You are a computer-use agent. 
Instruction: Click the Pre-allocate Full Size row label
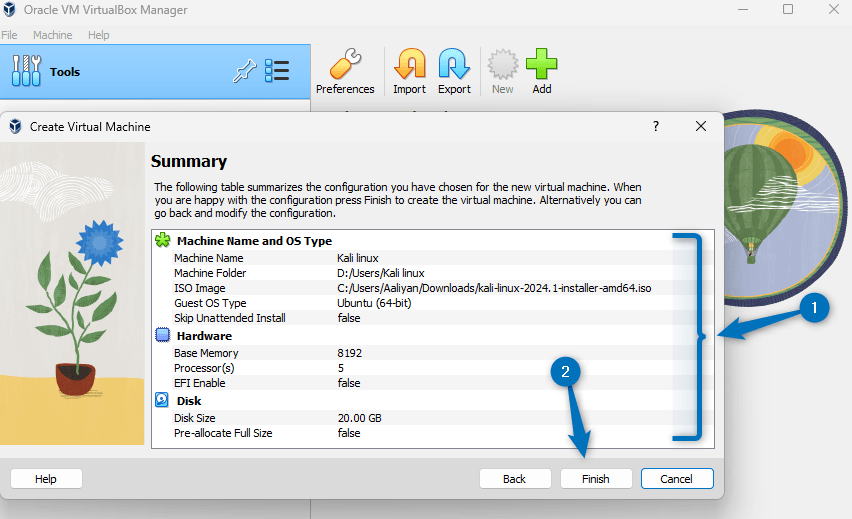pos(223,433)
